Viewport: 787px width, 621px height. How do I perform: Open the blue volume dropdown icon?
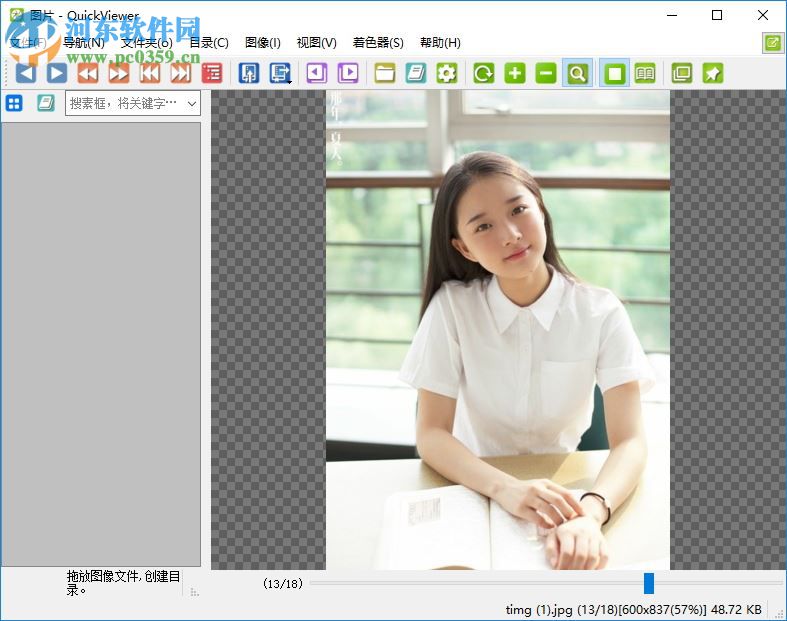click(x=280, y=74)
